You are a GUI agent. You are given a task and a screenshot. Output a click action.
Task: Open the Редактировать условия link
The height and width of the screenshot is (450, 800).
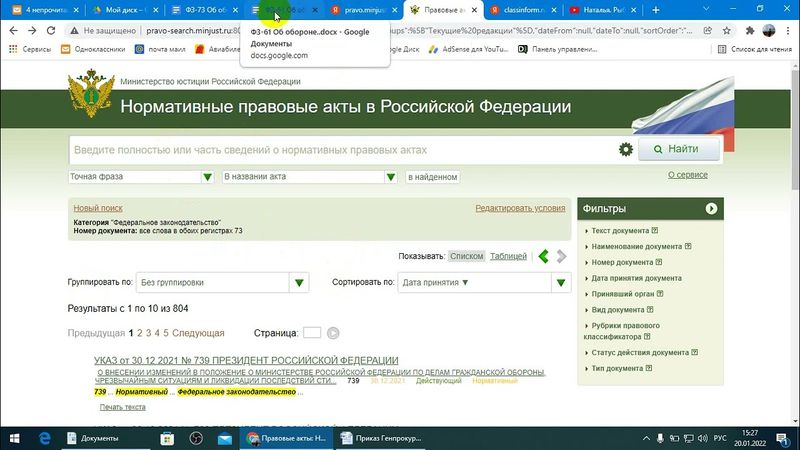[x=520, y=208]
